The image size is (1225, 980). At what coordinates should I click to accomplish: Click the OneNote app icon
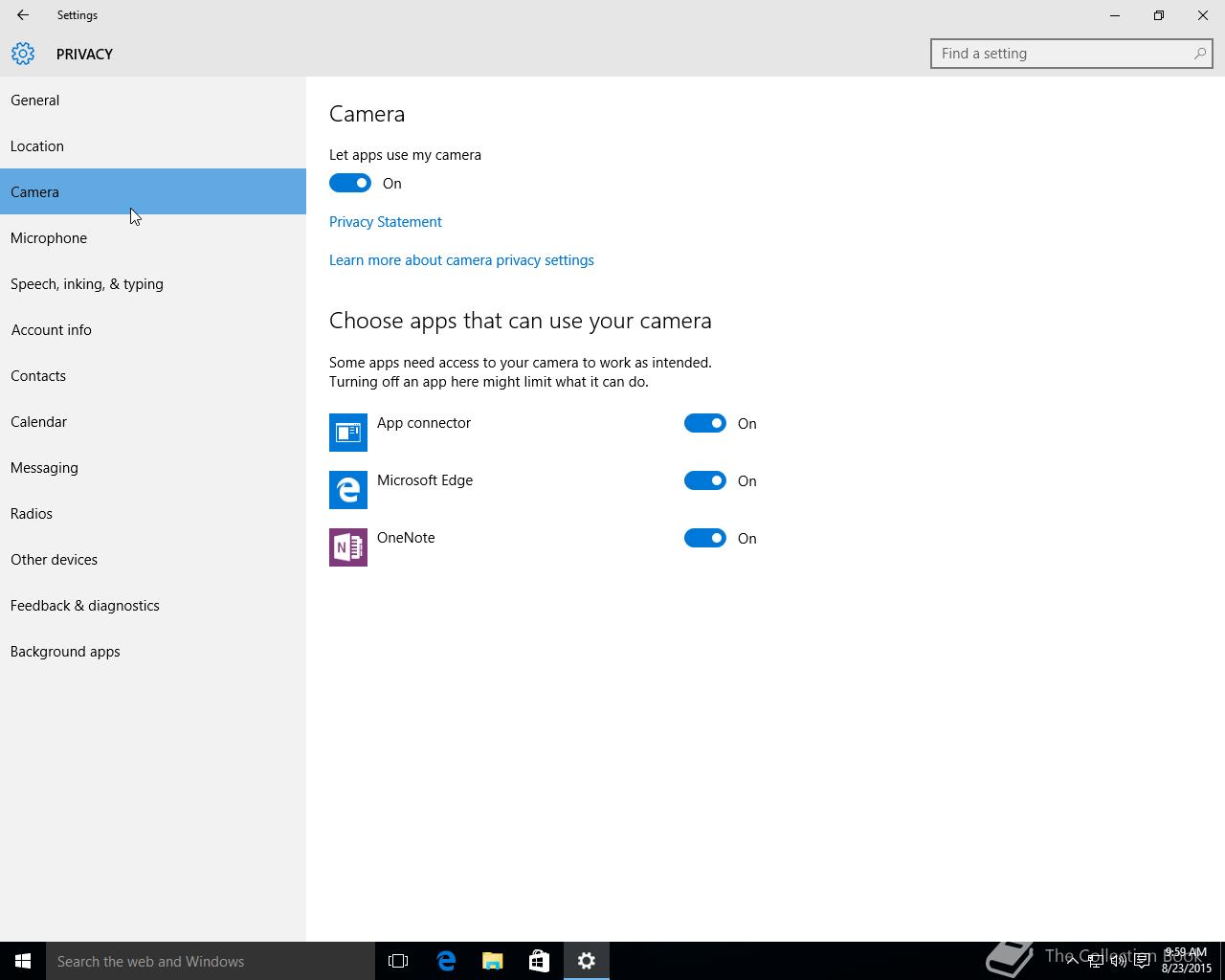[x=348, y=547]
